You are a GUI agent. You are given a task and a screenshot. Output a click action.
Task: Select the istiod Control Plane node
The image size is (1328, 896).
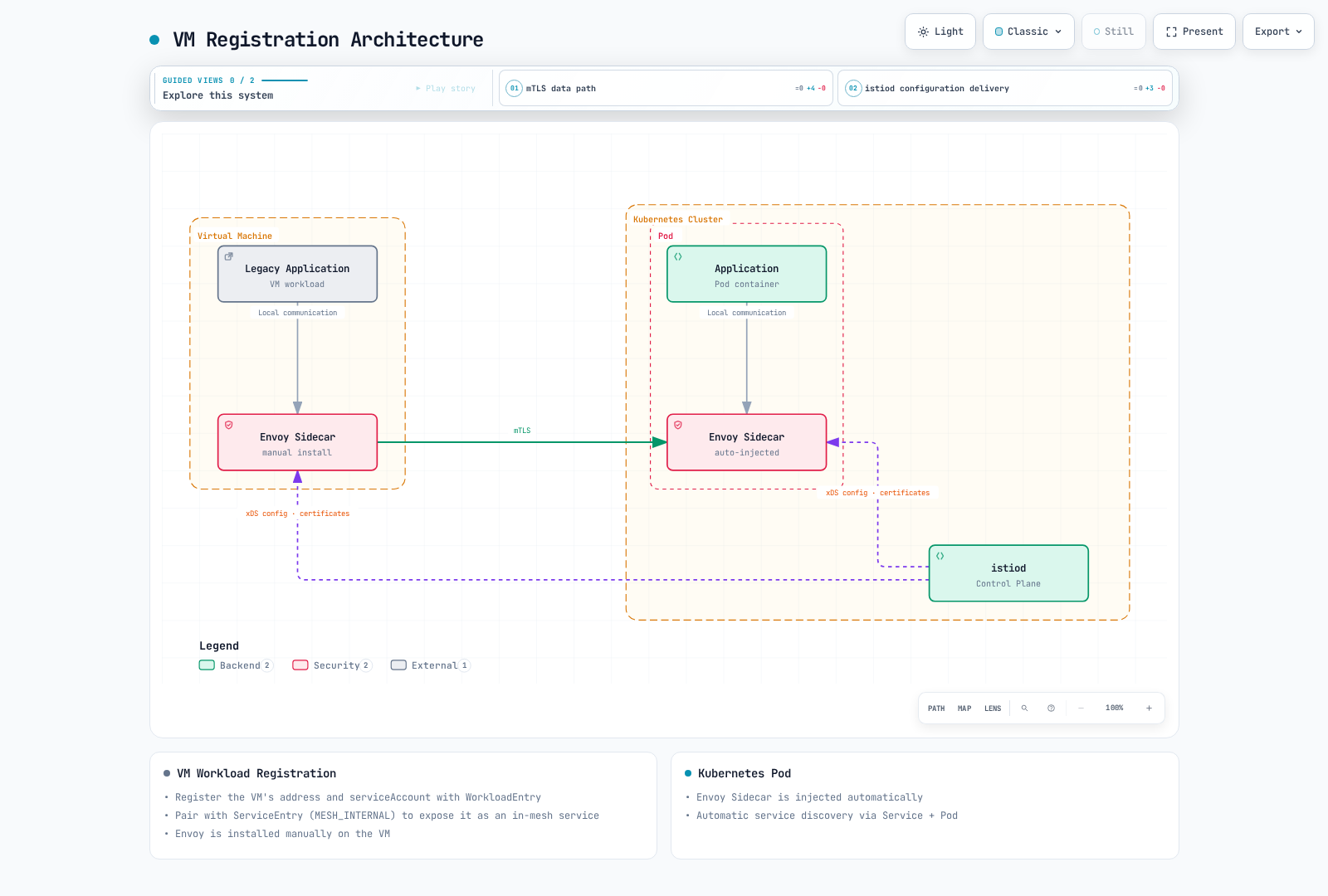coord(1008,573)
